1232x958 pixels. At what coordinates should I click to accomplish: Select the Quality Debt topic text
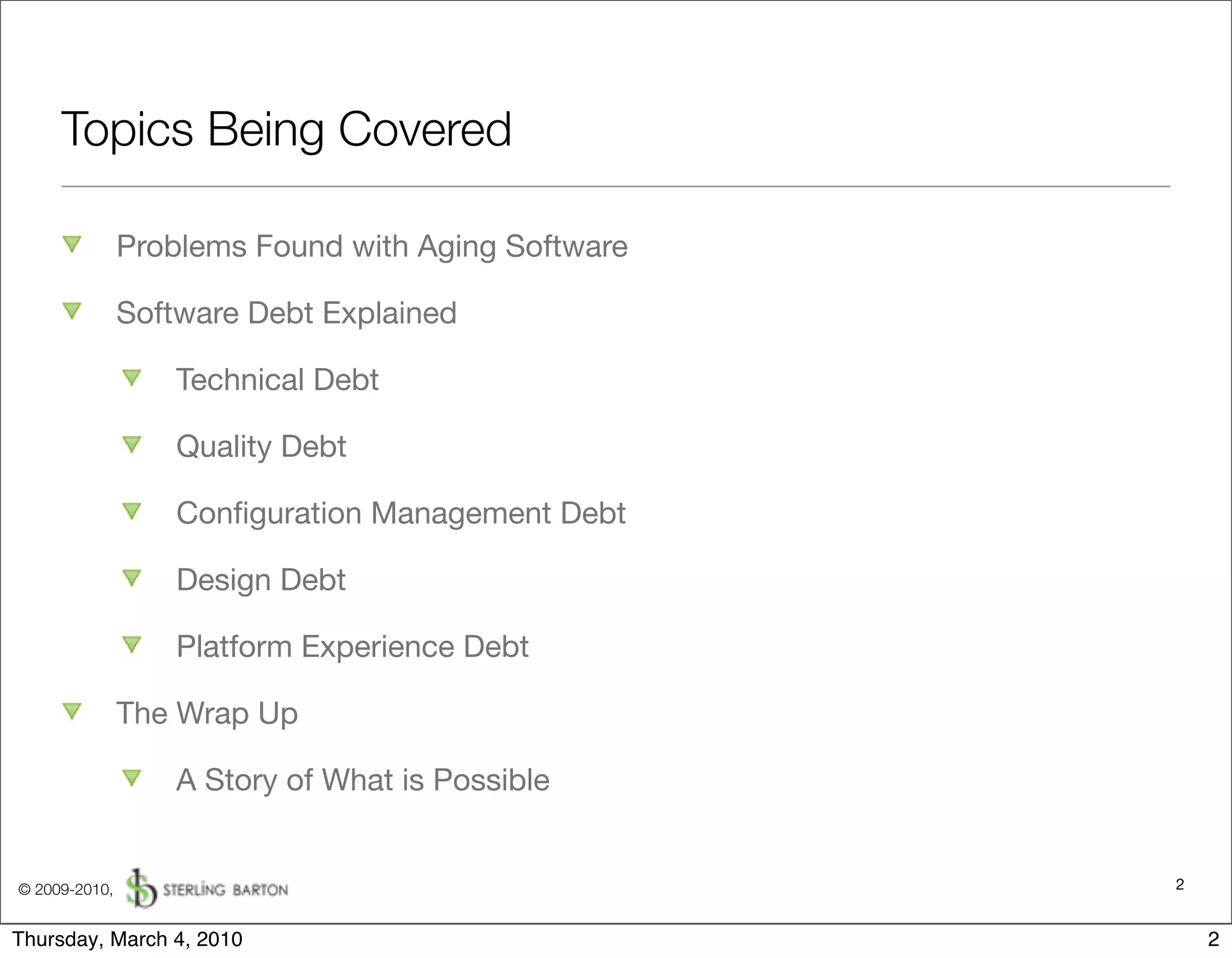pyautogui.click(x=261, y=447)
